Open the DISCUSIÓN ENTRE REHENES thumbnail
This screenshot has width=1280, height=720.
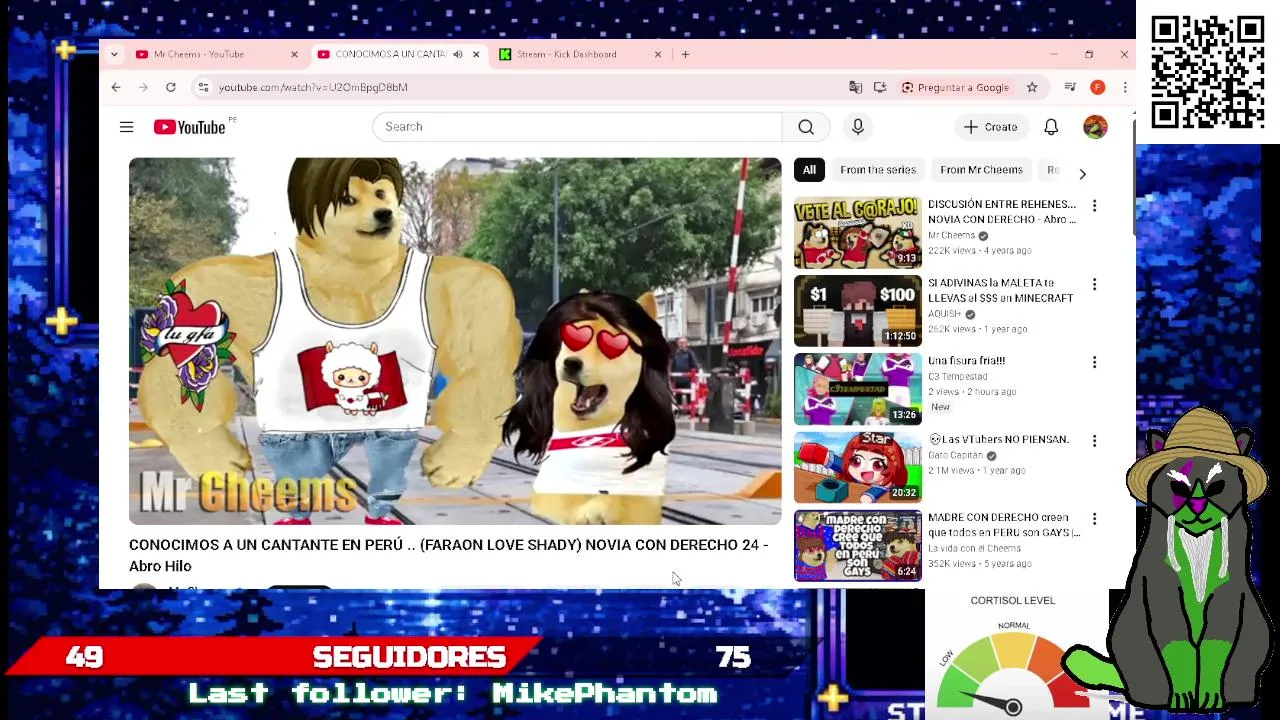coord(857,233)
